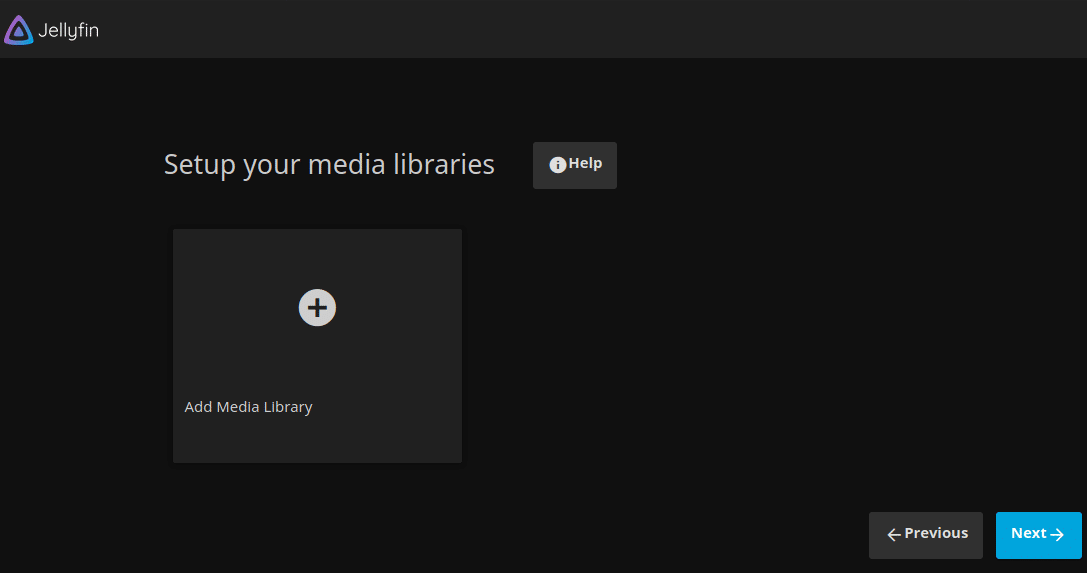Select the Add Media Library label
Screen dimensions: 1087x573
tap(248, 407)
